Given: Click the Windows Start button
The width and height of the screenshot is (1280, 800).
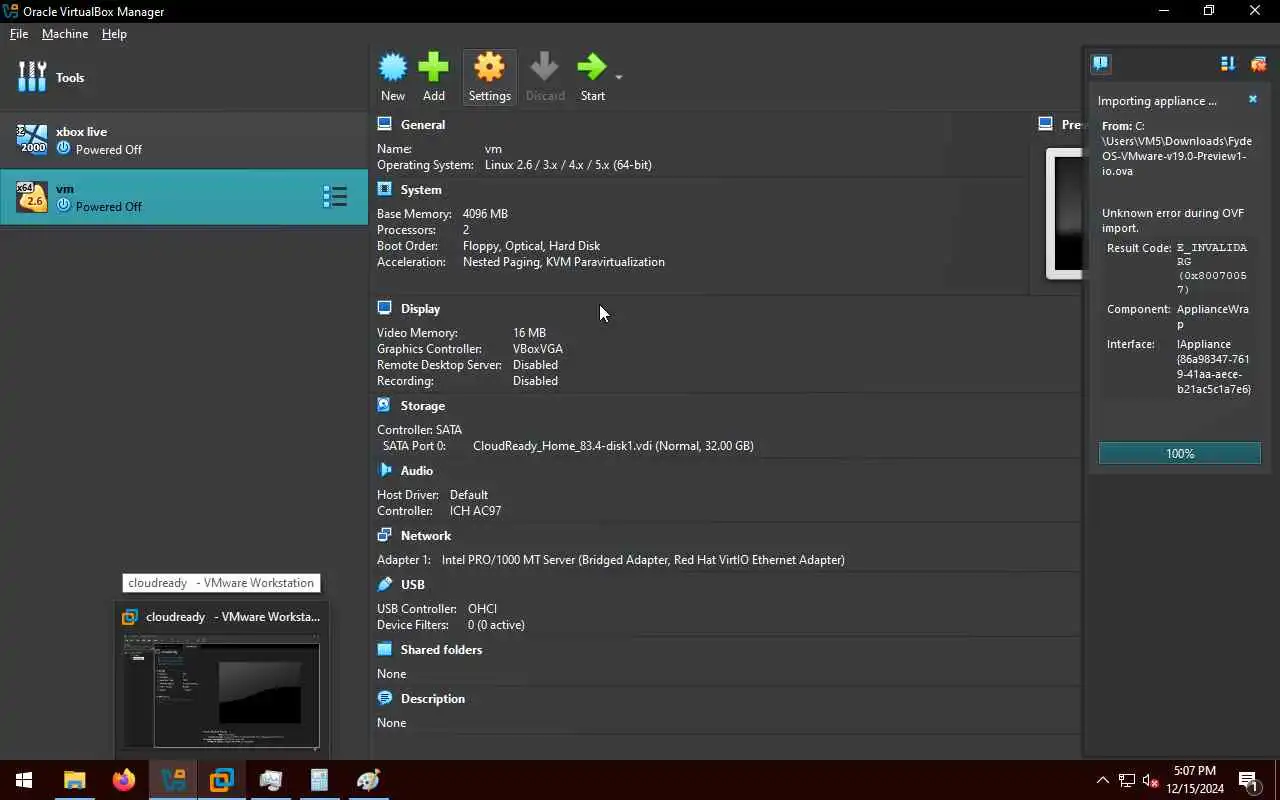Looking at the screenshot, I should [24, 780].
